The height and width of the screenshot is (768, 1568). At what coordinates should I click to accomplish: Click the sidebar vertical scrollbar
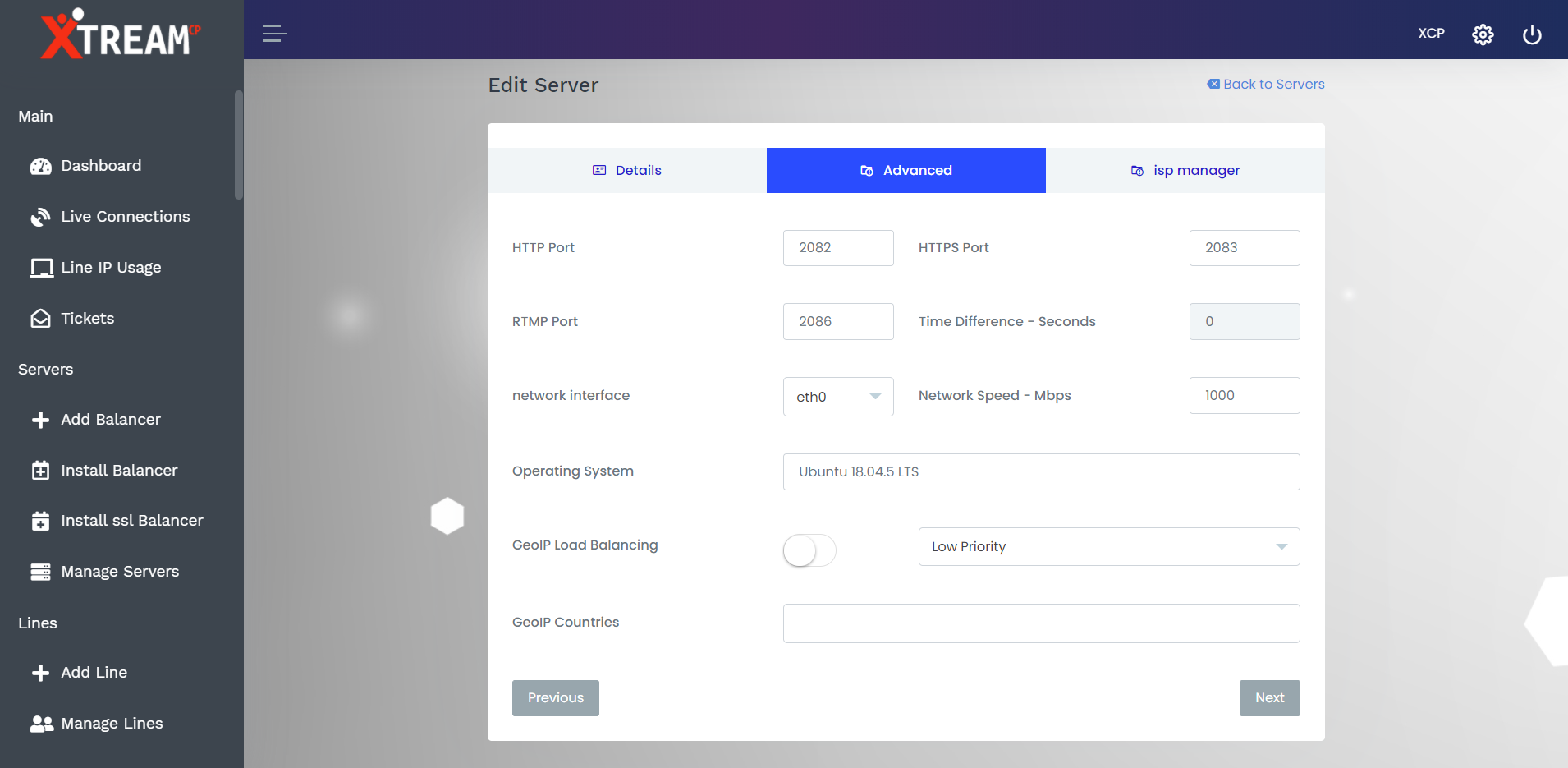(x=239, y=145)
